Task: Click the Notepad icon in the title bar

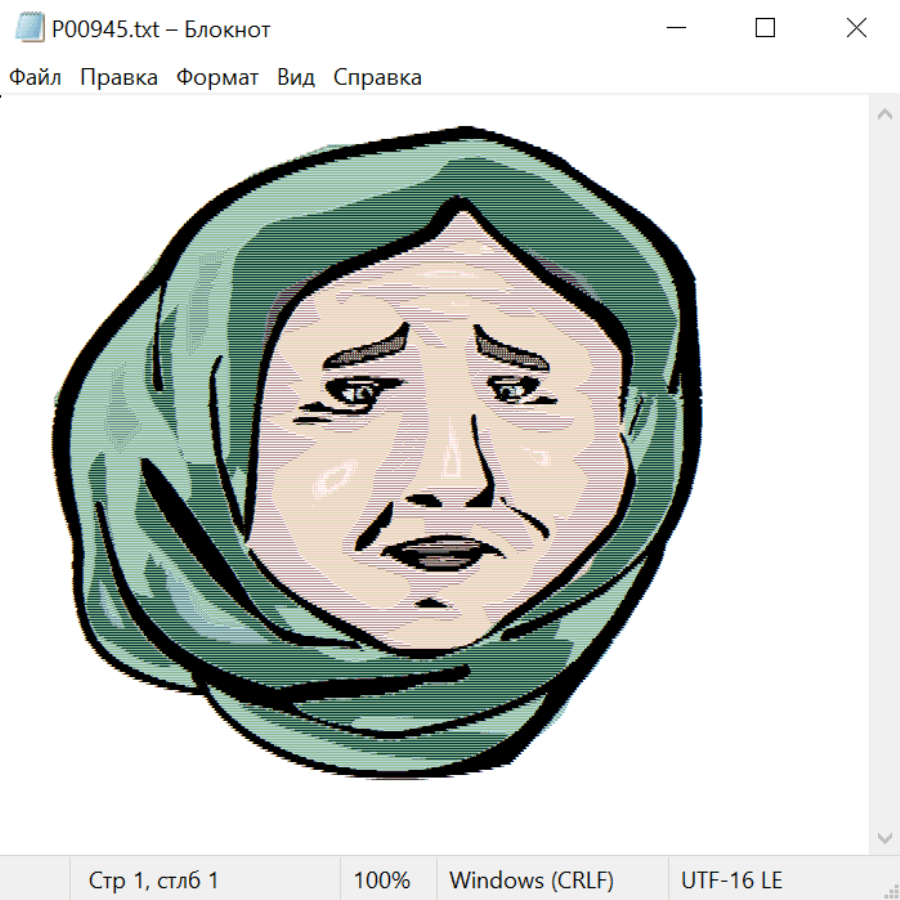Action: click(30, 29)
